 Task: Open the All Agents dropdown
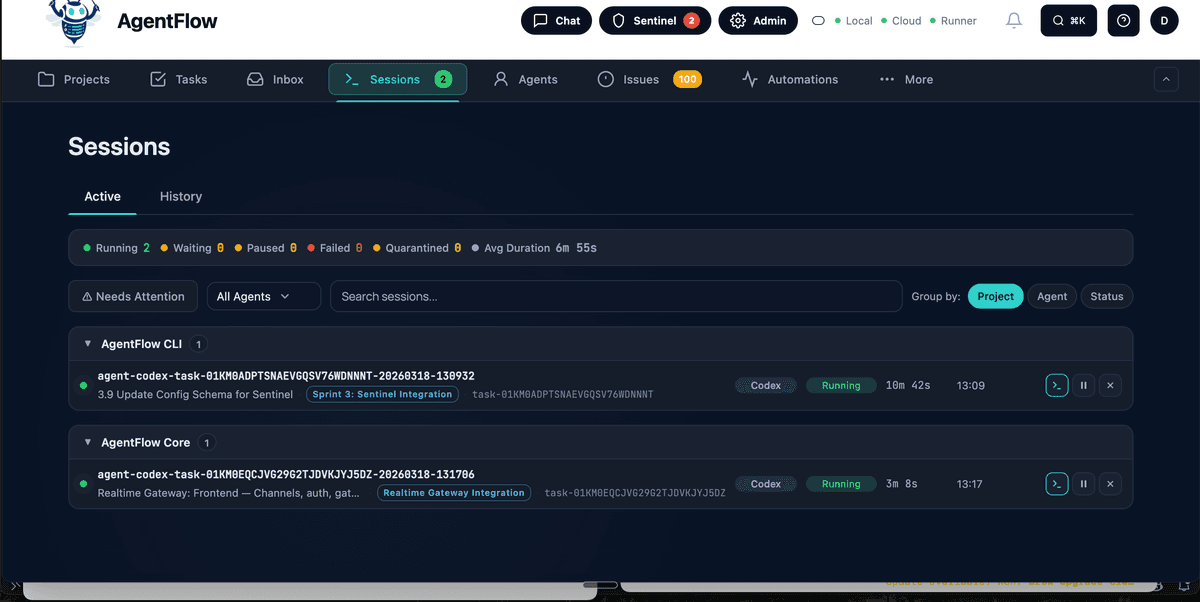(x=263, y=297)
